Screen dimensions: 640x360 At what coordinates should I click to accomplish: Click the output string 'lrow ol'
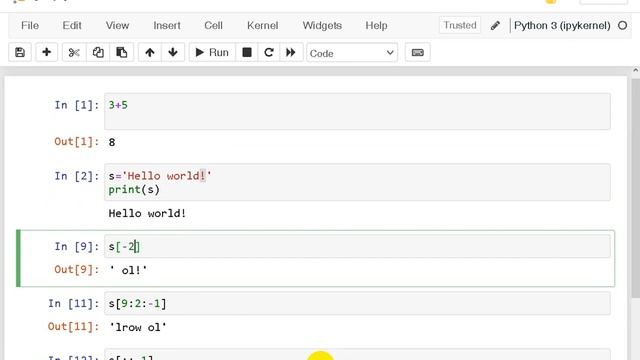tap(138, 327)
